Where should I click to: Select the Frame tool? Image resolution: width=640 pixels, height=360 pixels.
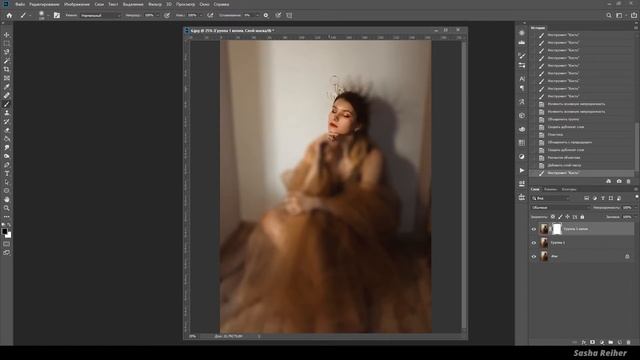coord(7,78)
